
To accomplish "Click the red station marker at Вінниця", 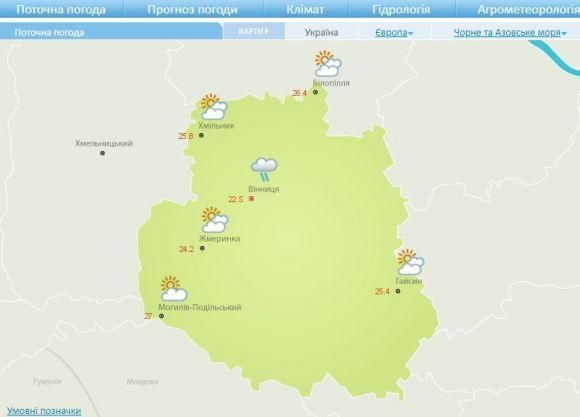I will point(252,199).
